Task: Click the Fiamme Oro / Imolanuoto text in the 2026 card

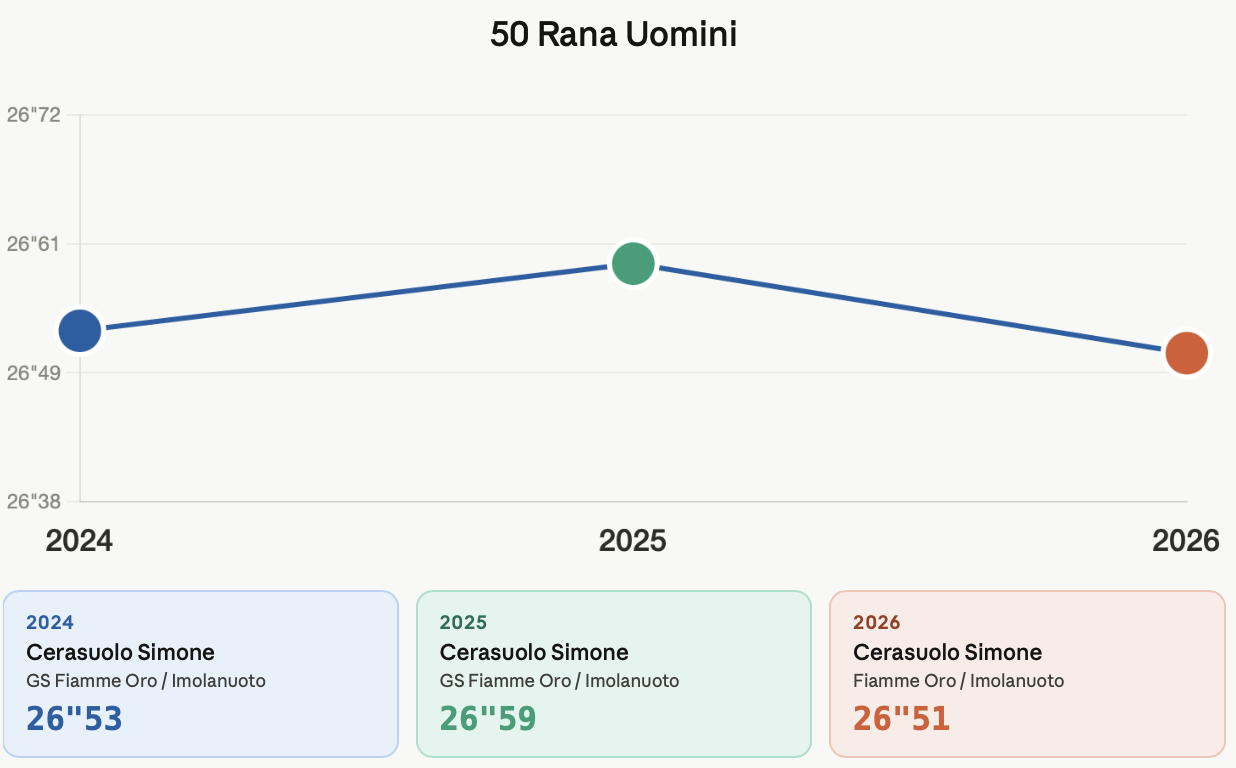Action: [958, 681]
